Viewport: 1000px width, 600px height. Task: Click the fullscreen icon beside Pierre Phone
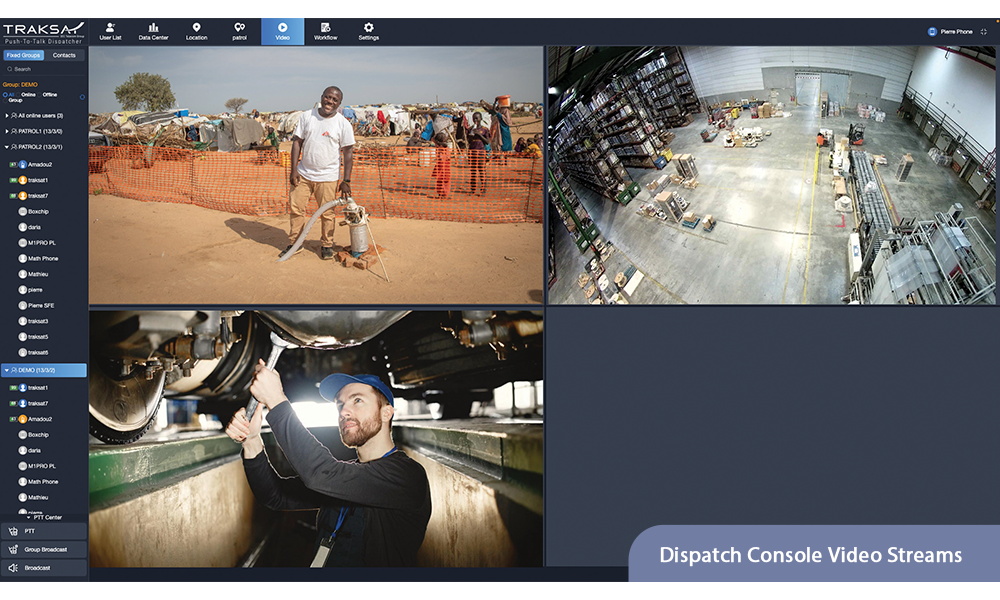[x=984, y=32]
